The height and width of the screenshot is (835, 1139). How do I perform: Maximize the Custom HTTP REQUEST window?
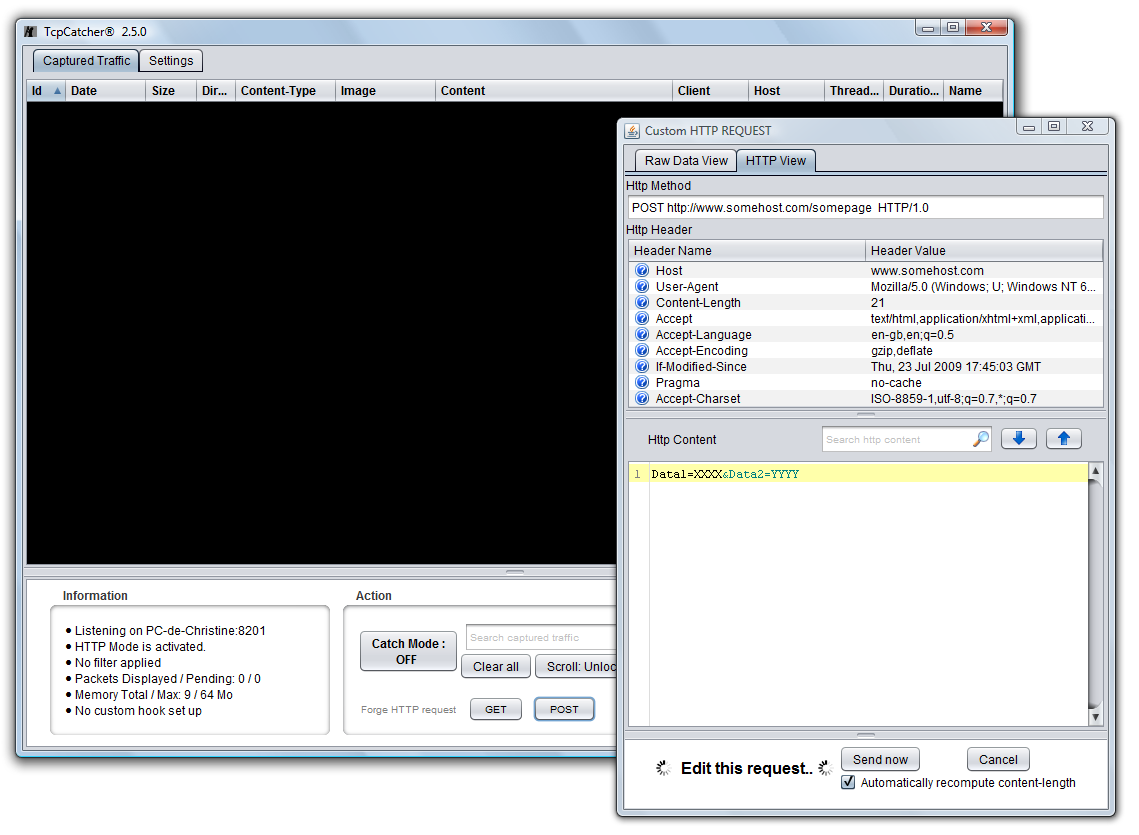tap(1053, 126)
